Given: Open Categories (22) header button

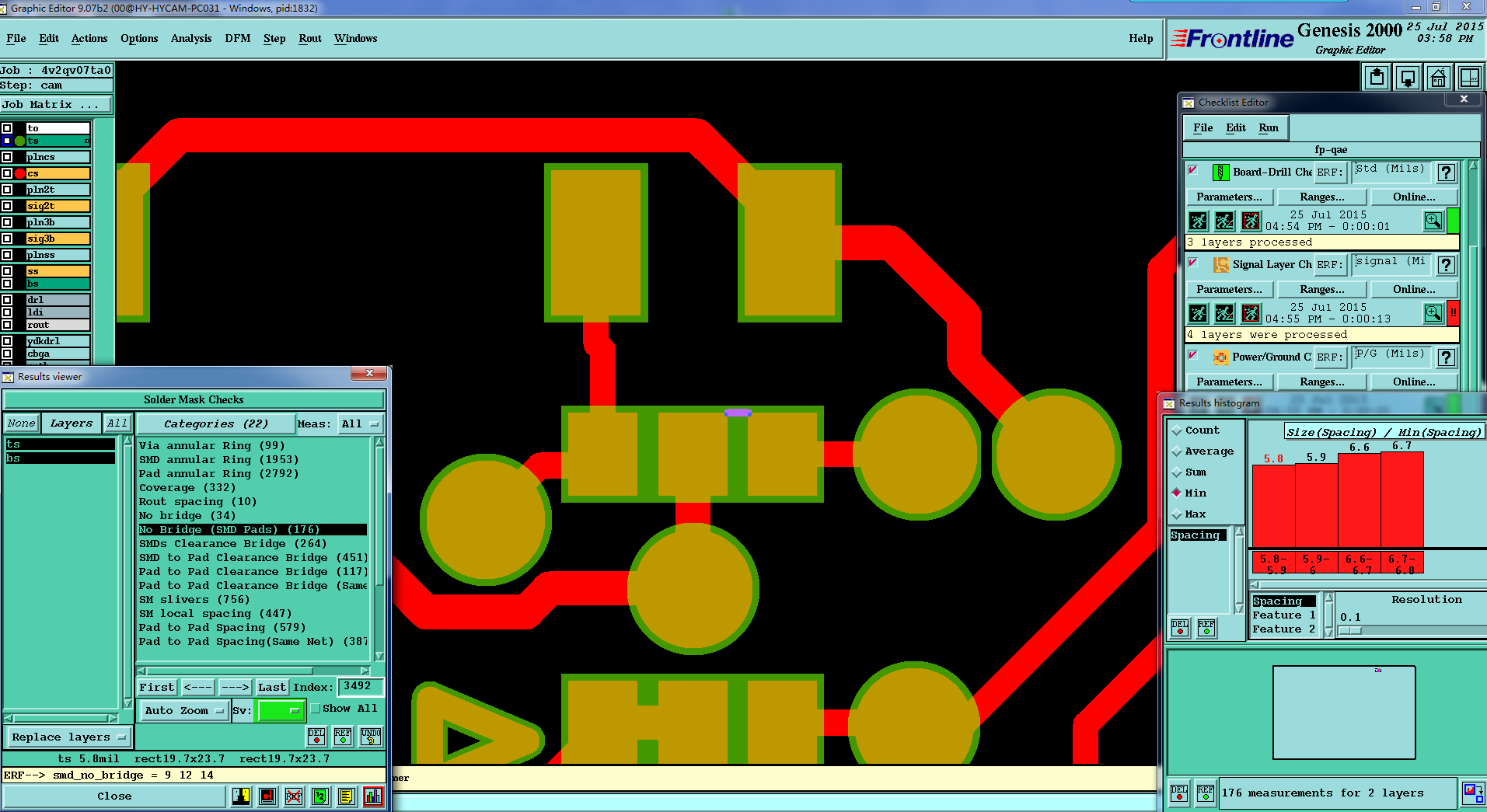Looking at the screenshot, I should 215,424.
